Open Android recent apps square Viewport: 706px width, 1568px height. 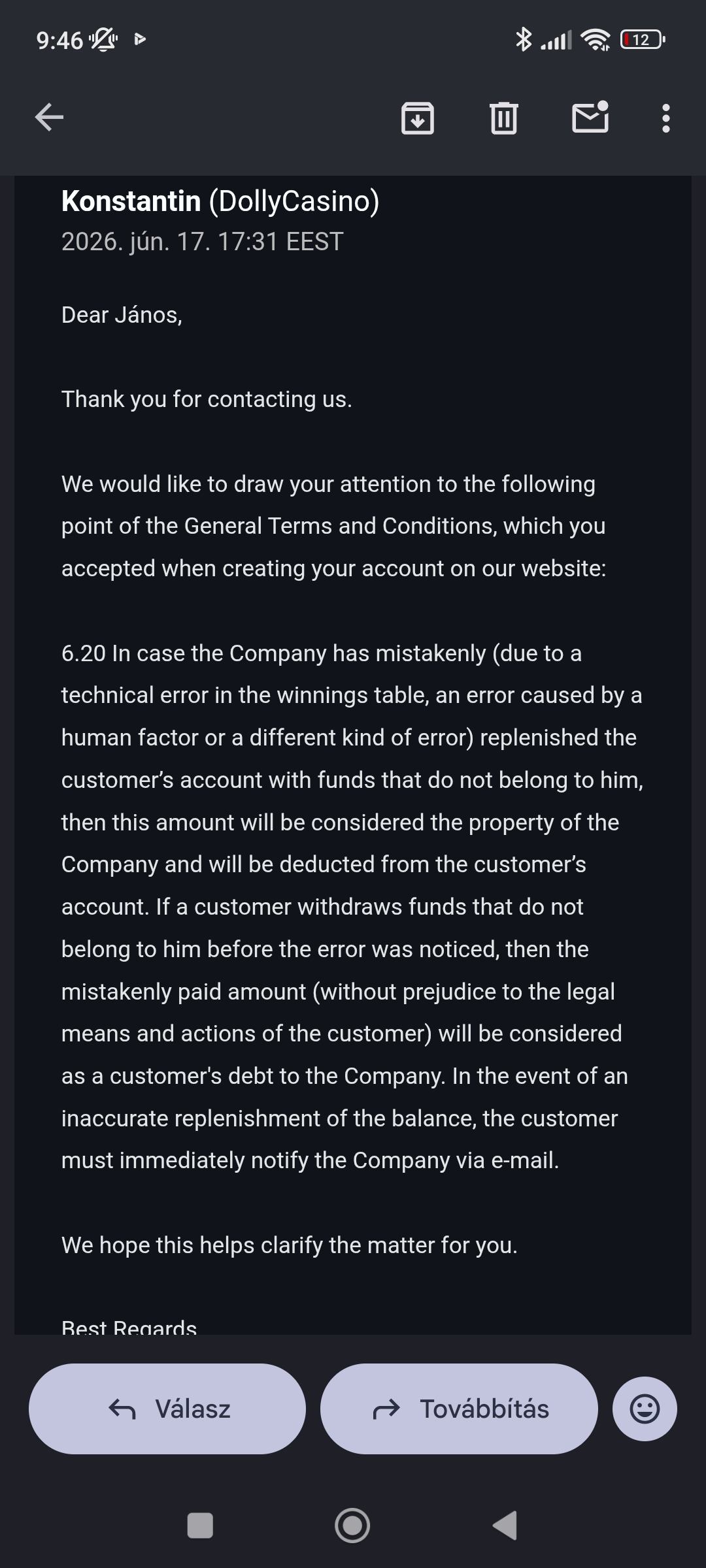pos(200,1526)
